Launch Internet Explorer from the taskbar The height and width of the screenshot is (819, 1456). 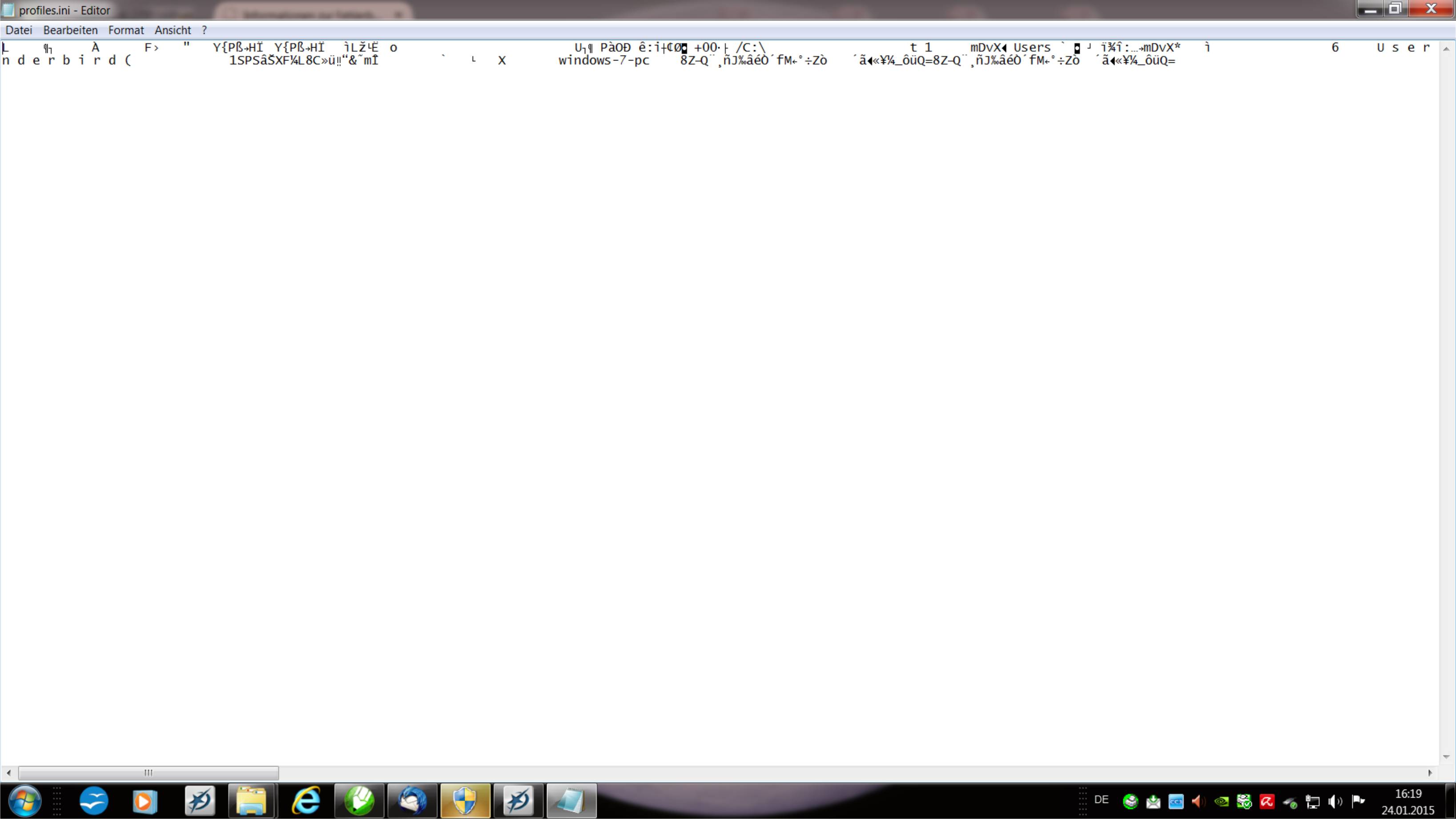tap(306, 800)
